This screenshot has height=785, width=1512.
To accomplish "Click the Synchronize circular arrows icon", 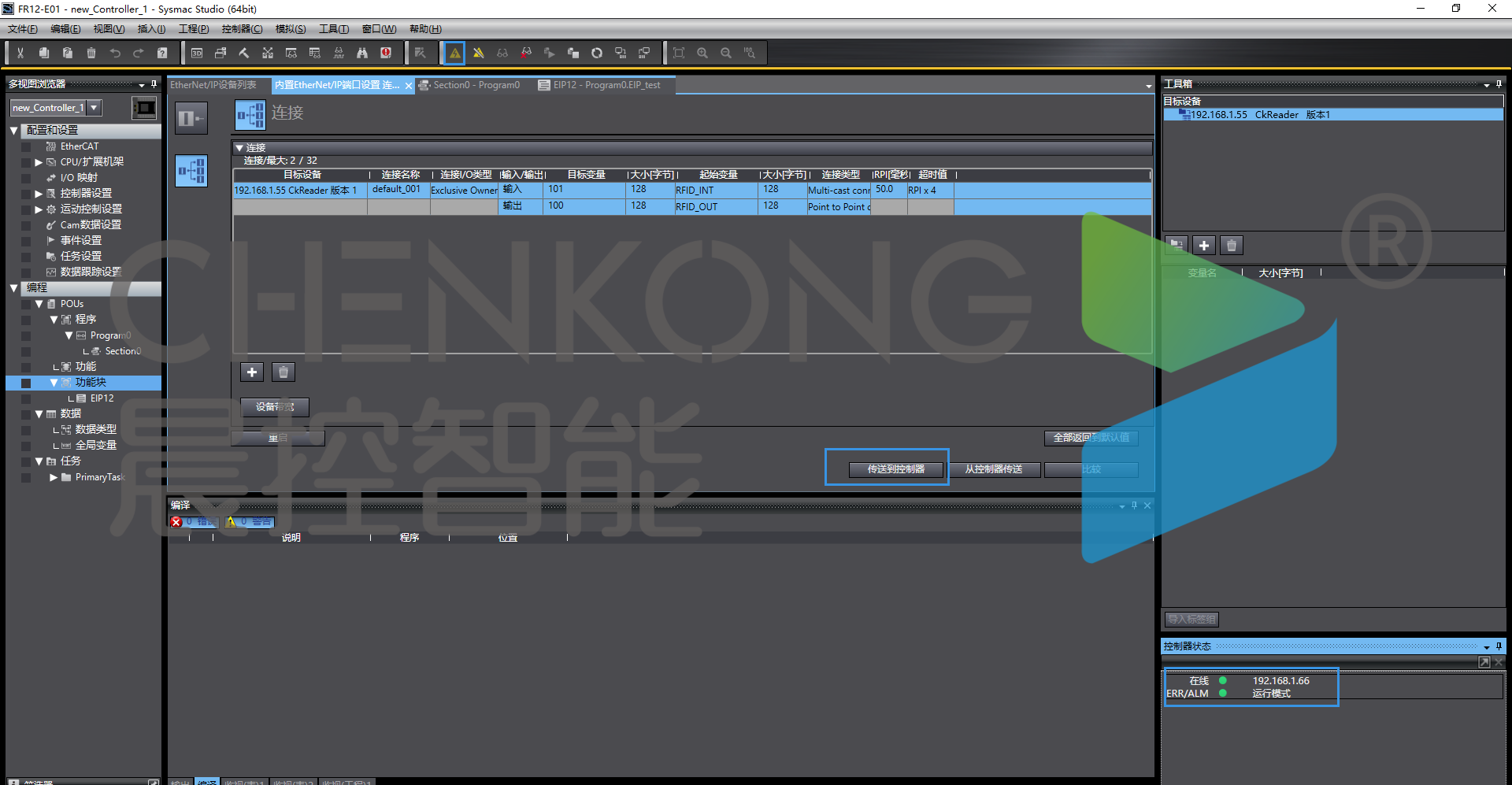I will pos(597,53).
